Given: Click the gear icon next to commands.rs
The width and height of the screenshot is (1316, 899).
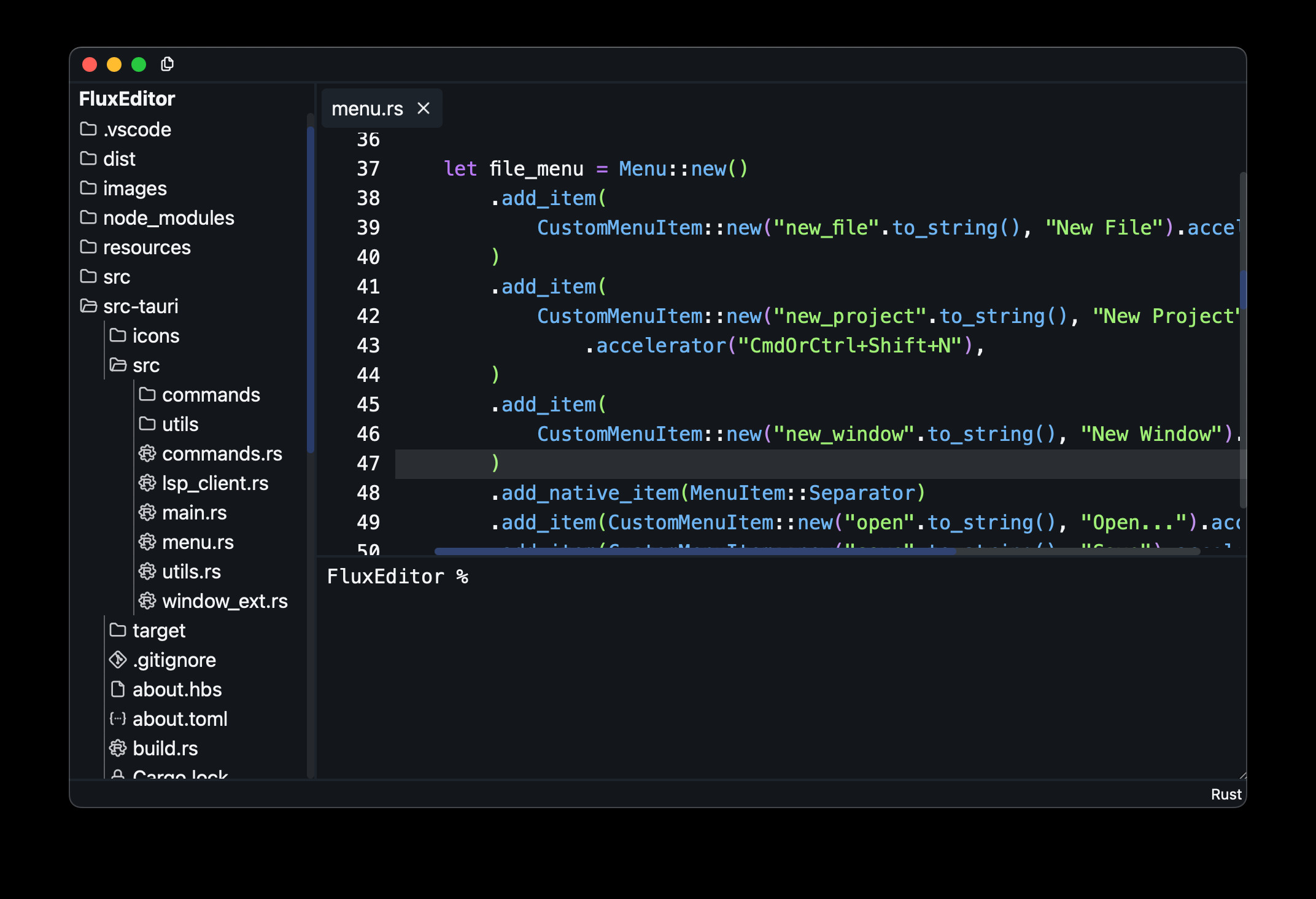Looking at the screenshot, I should 147,454.
